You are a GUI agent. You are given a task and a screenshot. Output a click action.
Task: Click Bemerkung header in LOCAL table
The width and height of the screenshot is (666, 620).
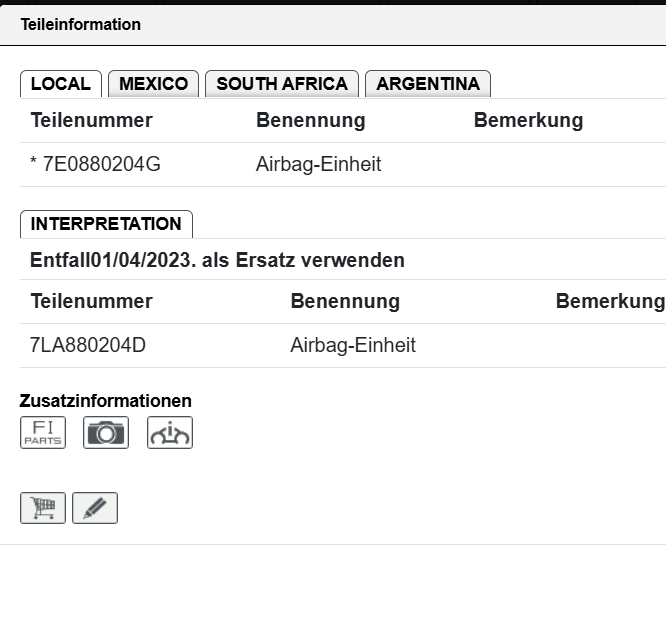pos(528,121)
